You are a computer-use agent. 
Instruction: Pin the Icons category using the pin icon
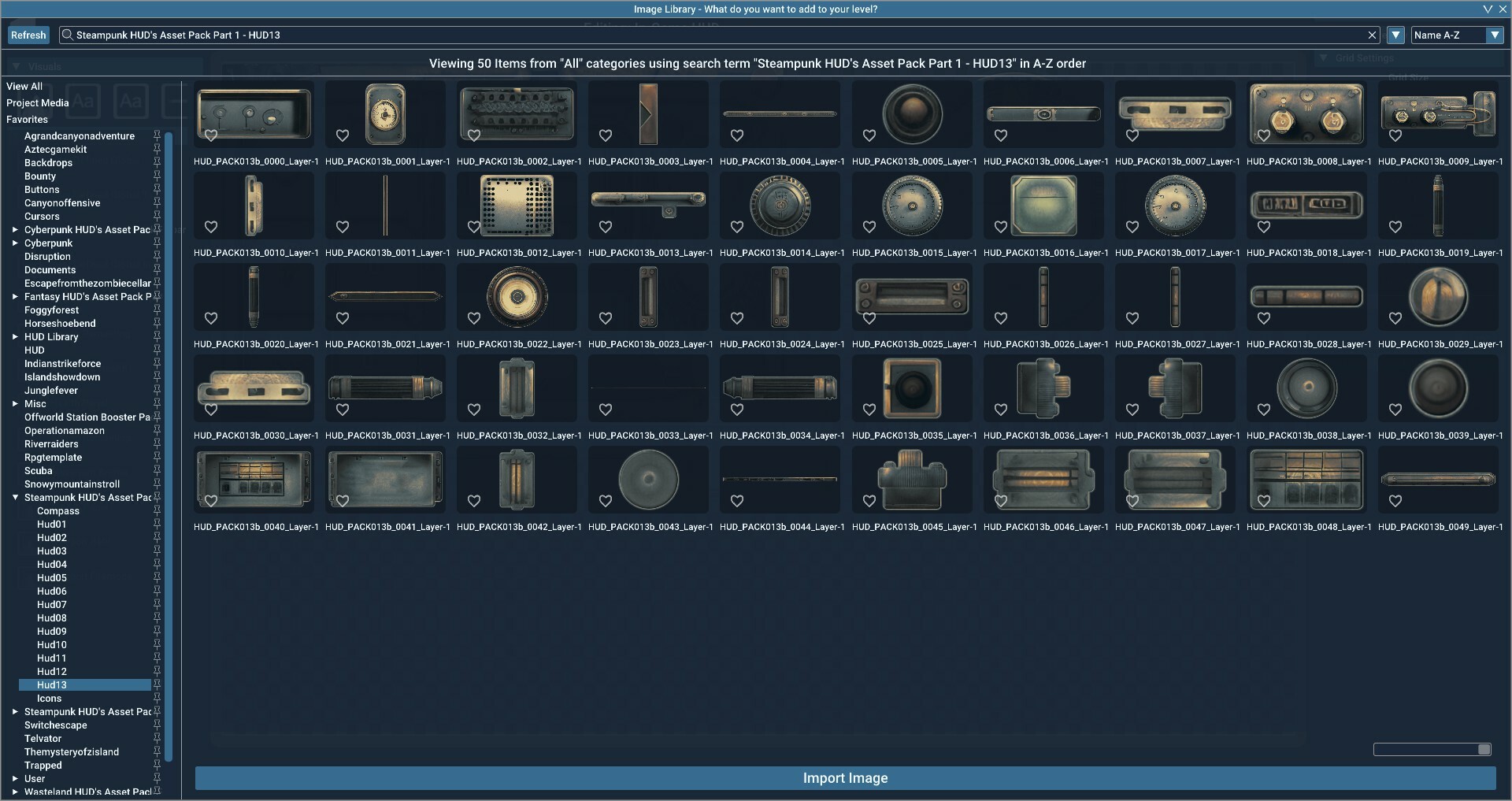157,699
